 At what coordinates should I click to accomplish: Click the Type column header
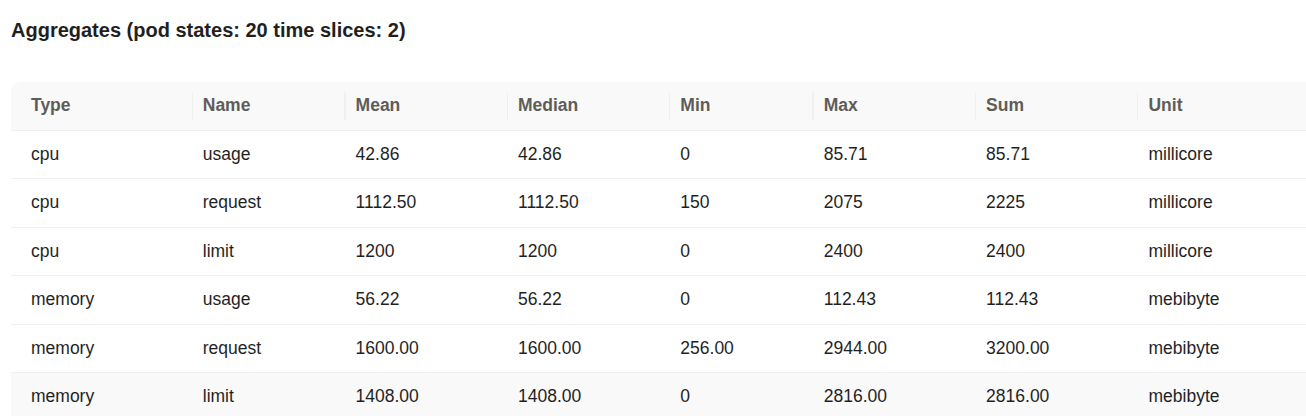coord(51,105)
